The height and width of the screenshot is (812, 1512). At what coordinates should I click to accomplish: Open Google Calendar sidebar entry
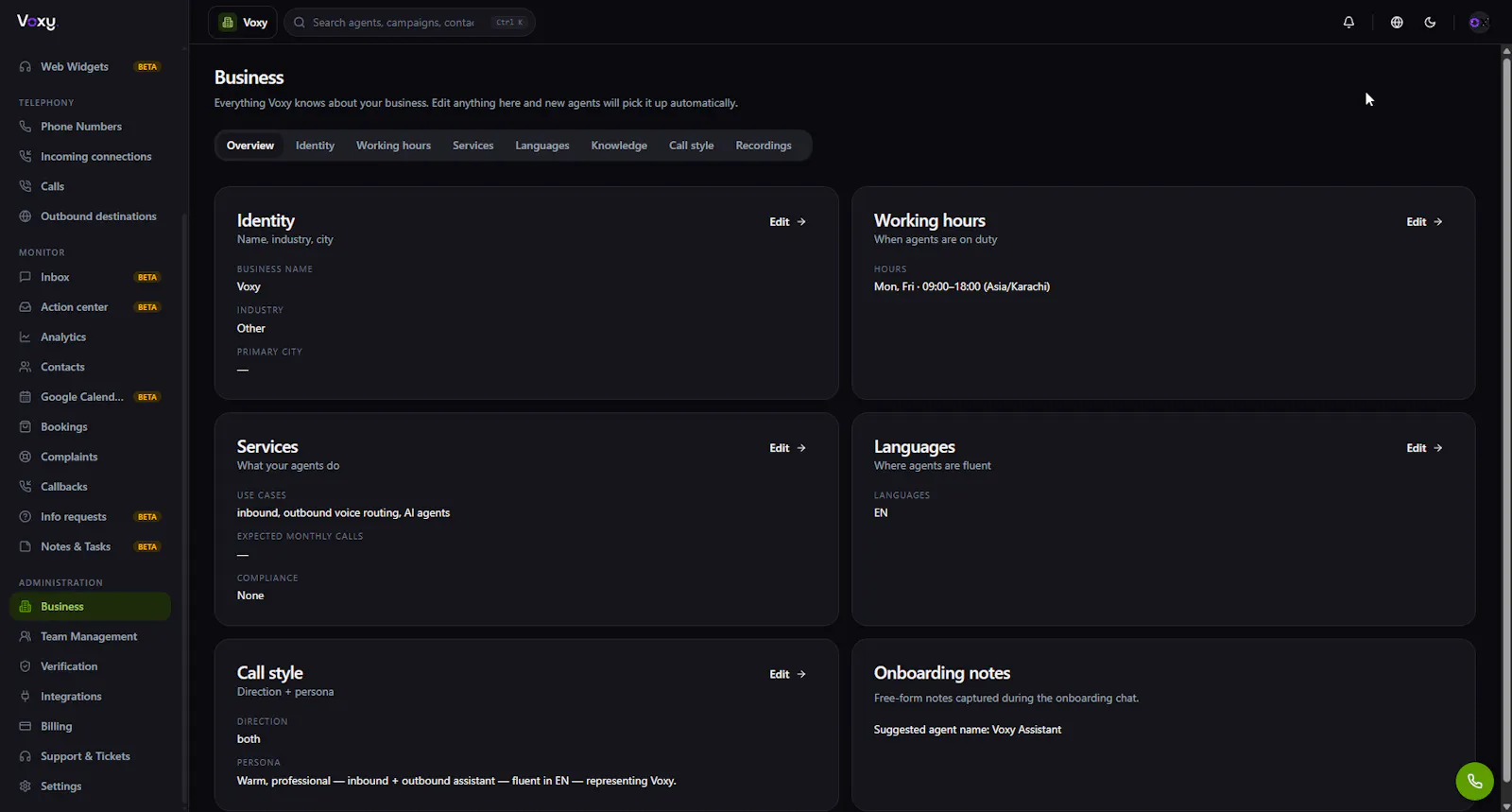90,397
